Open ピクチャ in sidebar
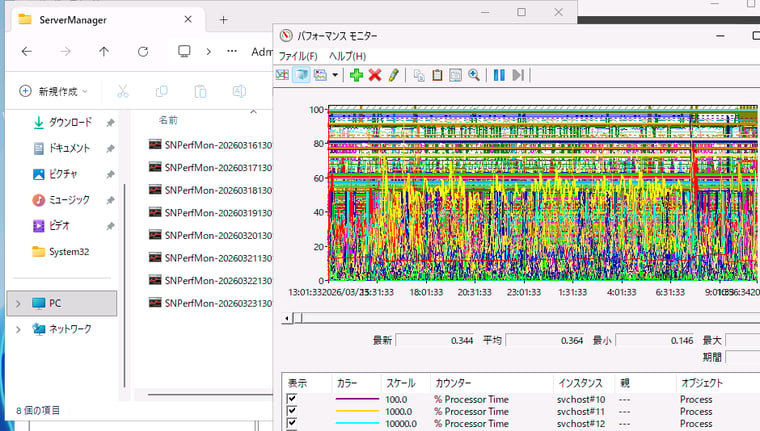This screenshot has height=431, width=760. click(63, 174)
